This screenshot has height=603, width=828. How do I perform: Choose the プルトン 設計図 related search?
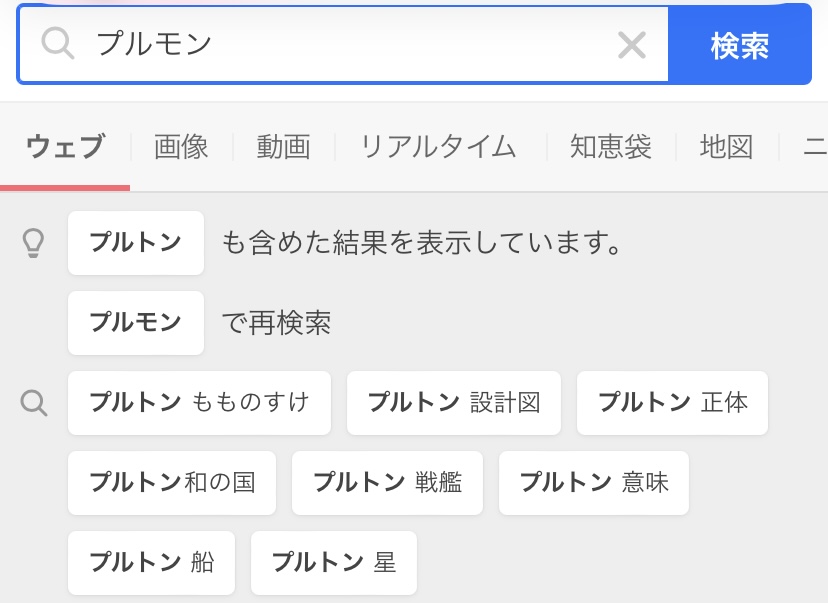click(x=454, y=403)
